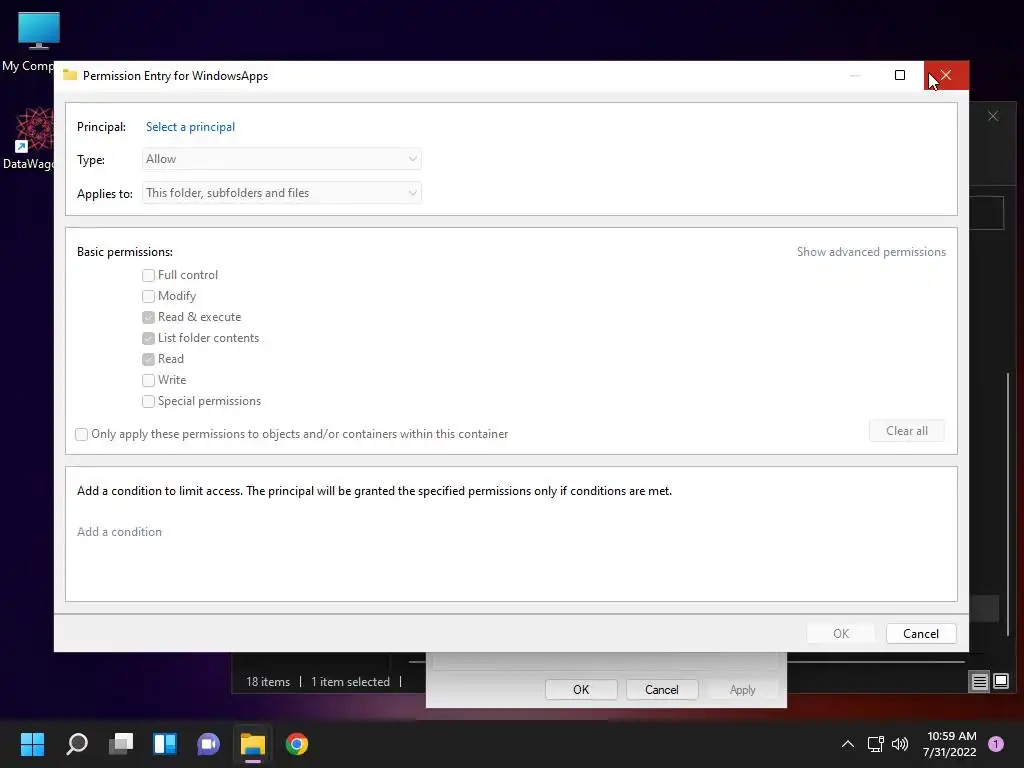1024x768 pixels.
Task: Check the Modify permission checkbox
Action: [148, 296]
